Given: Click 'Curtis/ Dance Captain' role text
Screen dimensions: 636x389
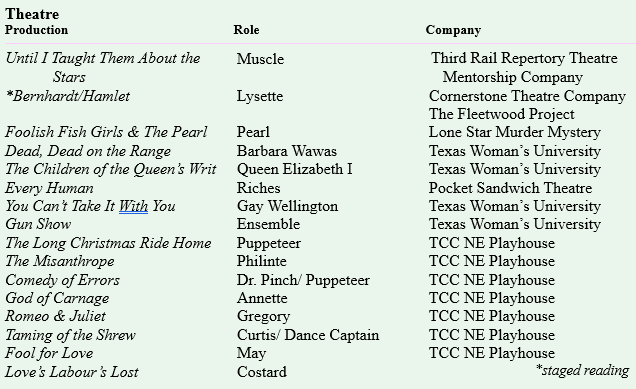Looking at the screenshot, I should click(x=308, y=335).
